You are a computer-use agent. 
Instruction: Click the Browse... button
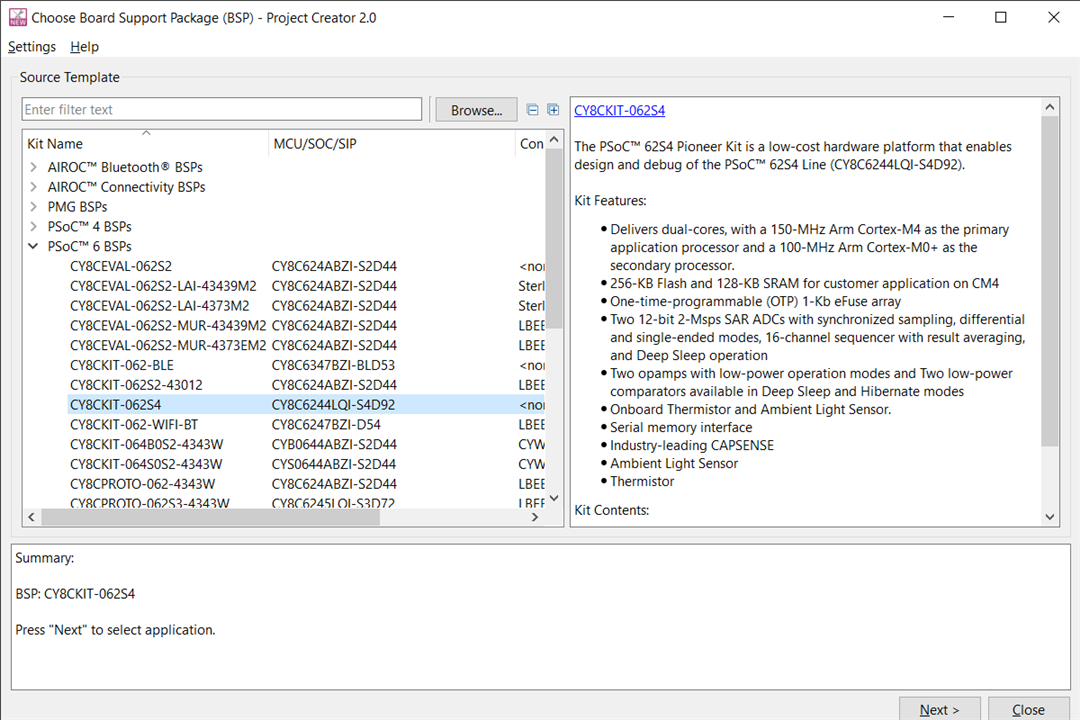click(x=476, y=110)
